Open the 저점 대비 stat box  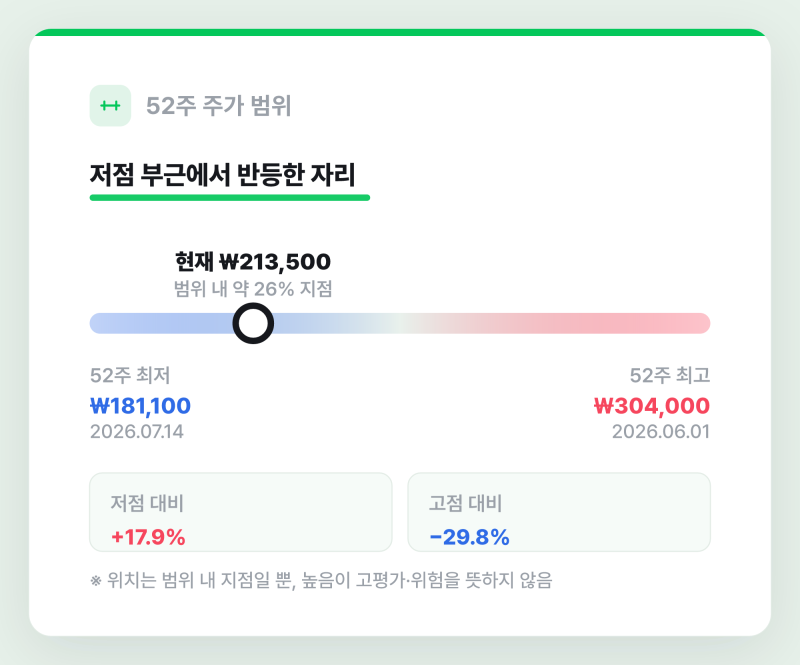pos(241,512)
